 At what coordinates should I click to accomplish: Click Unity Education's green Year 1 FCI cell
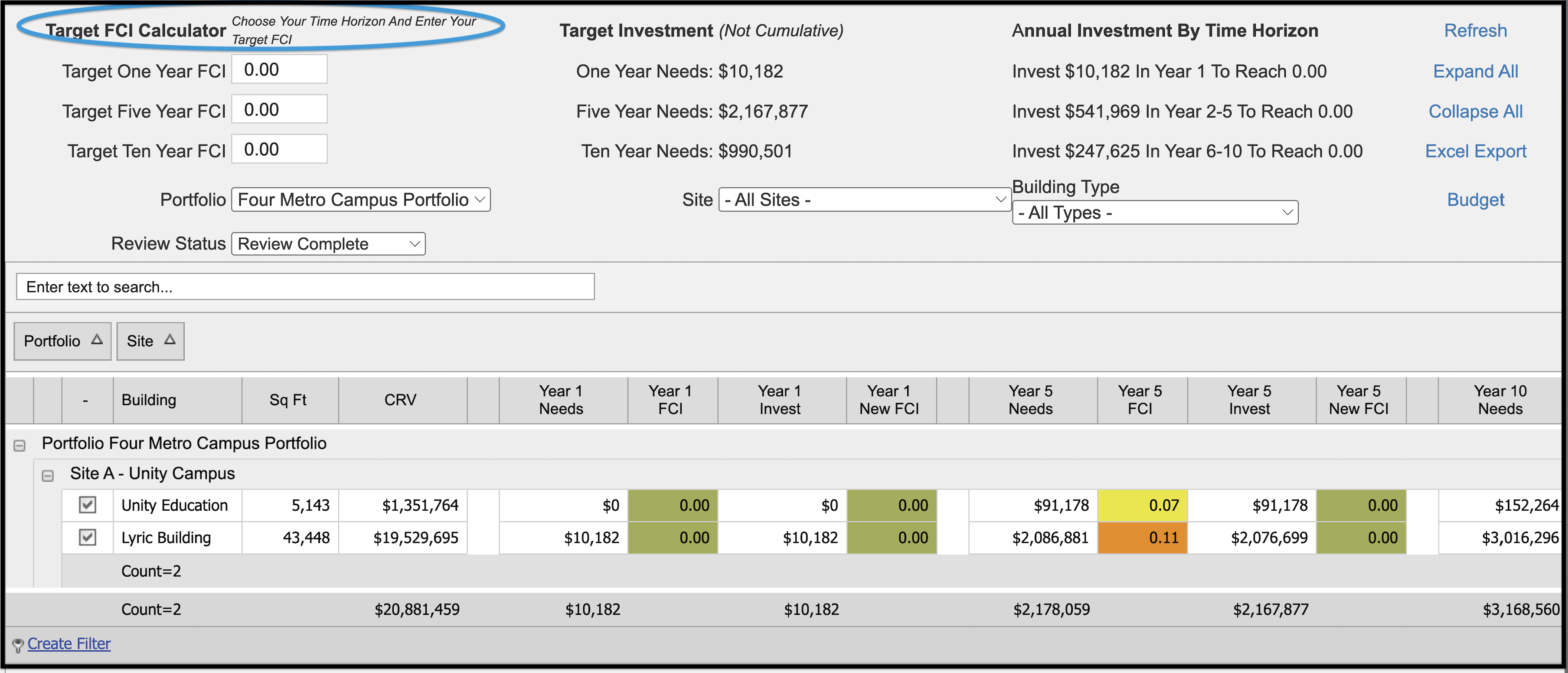click(x=673, y=506)
